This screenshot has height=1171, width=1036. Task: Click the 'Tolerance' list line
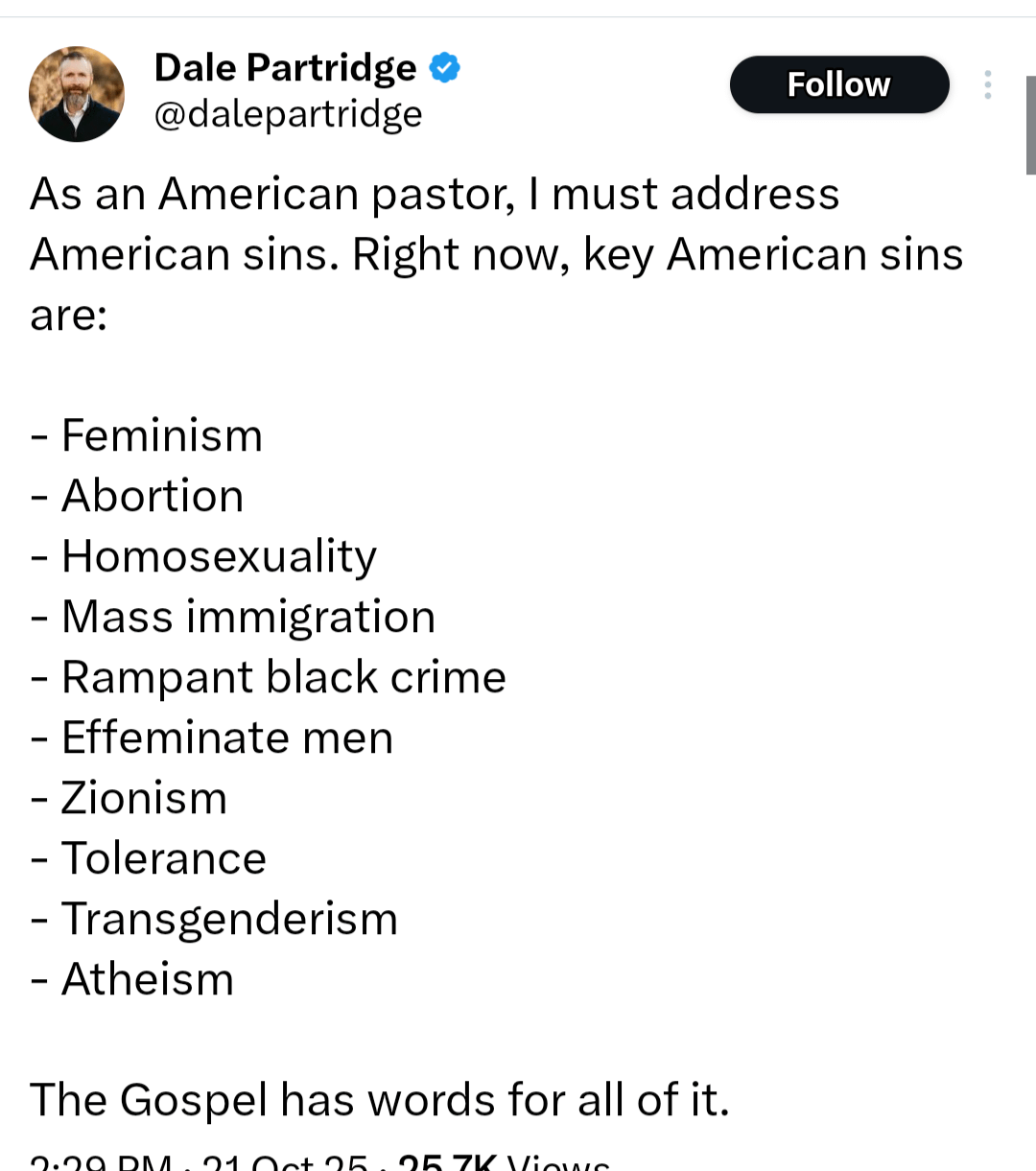pyautogui.click(x=163, y=858)
